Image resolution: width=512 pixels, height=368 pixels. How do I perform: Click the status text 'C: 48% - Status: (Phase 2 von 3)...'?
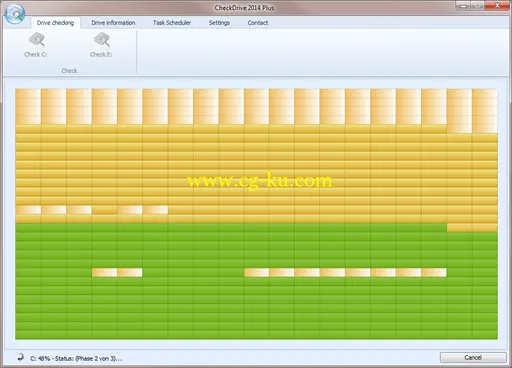tap(76, 359)
